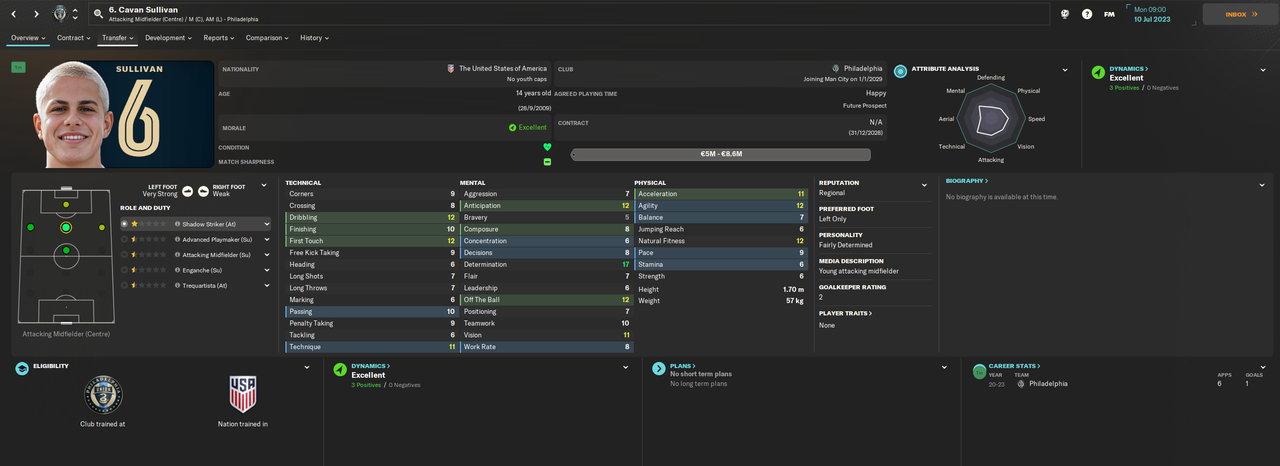Click the Career Stats panel icon
This screenshot has height=466, width=1280.
click(x=980, y=370)
